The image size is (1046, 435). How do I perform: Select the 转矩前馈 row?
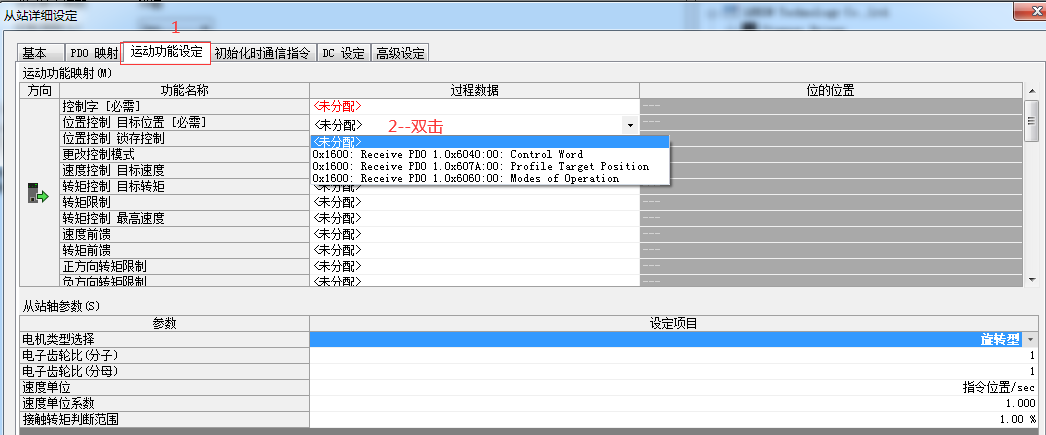click(184, 250)
